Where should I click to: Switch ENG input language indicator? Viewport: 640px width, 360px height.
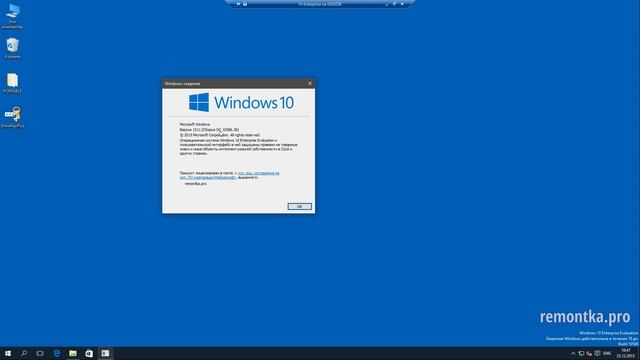(607, 353)
